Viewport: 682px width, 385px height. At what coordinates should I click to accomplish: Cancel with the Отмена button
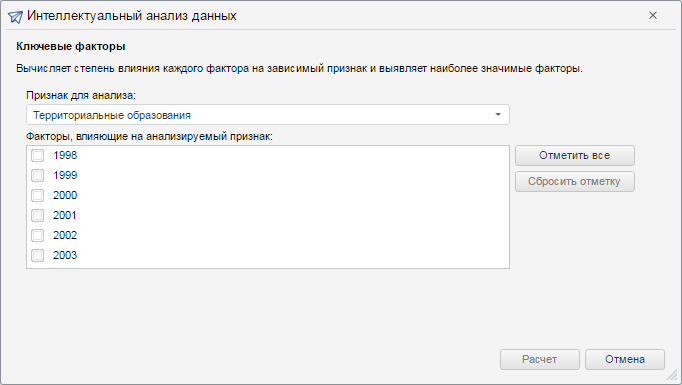[x=625, y=359]
